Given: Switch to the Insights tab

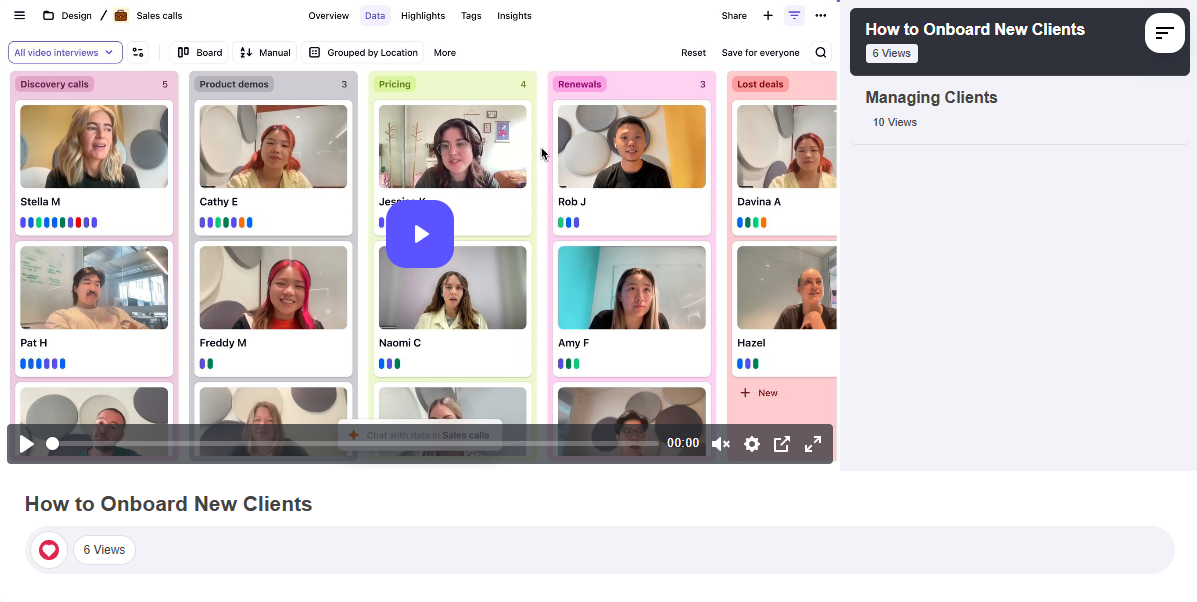Looking at the screenshot, I should point(514,16).
